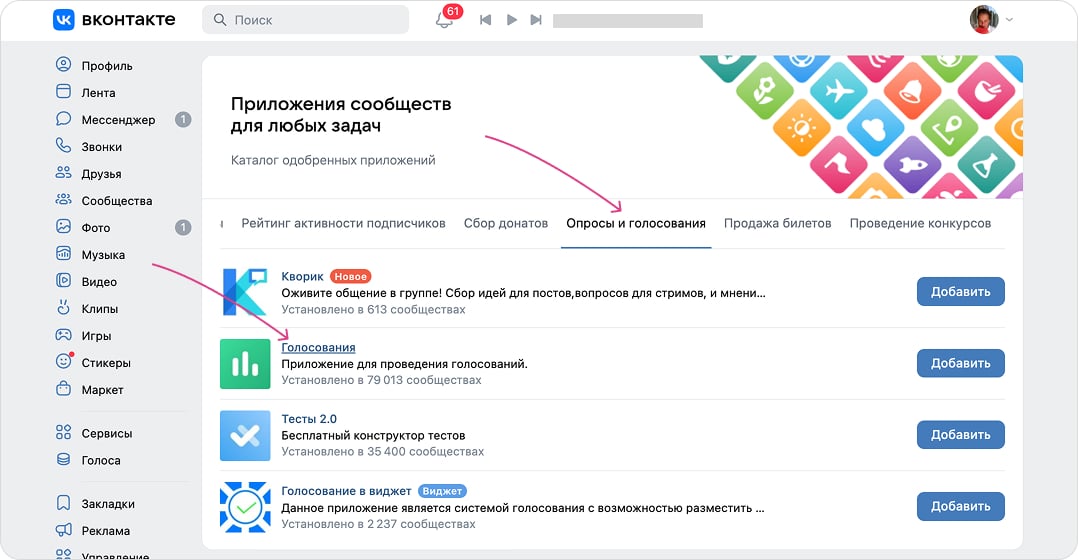Click the Клипы icon
This screenshot has height=560, width=1078.
coord(63,308)
